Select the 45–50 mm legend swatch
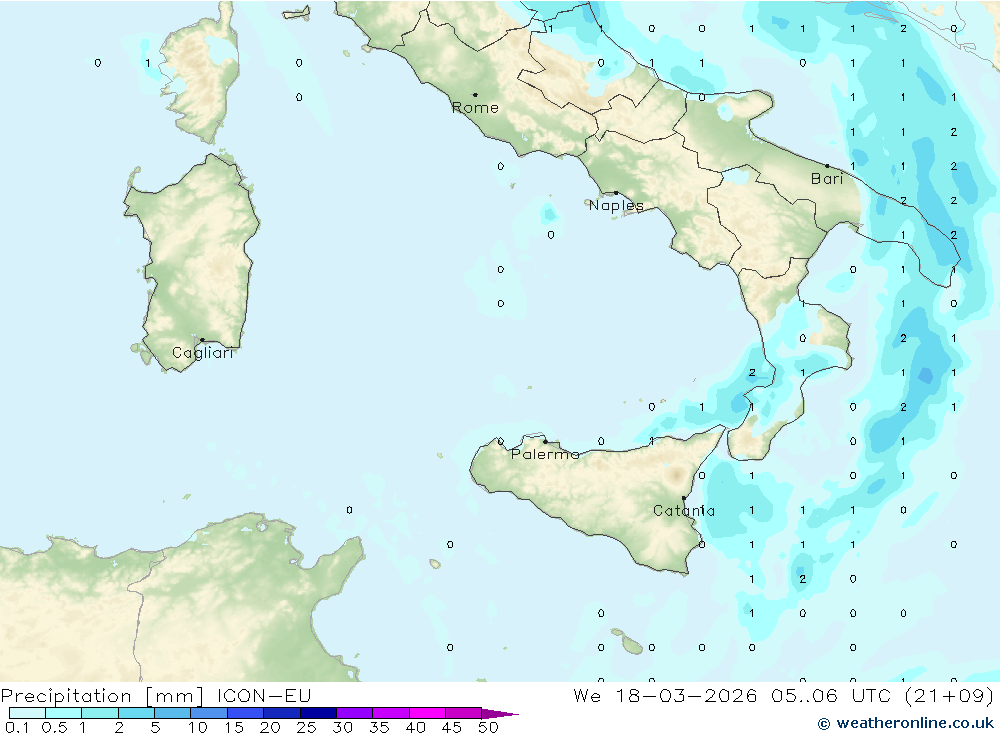 [464, 713]
